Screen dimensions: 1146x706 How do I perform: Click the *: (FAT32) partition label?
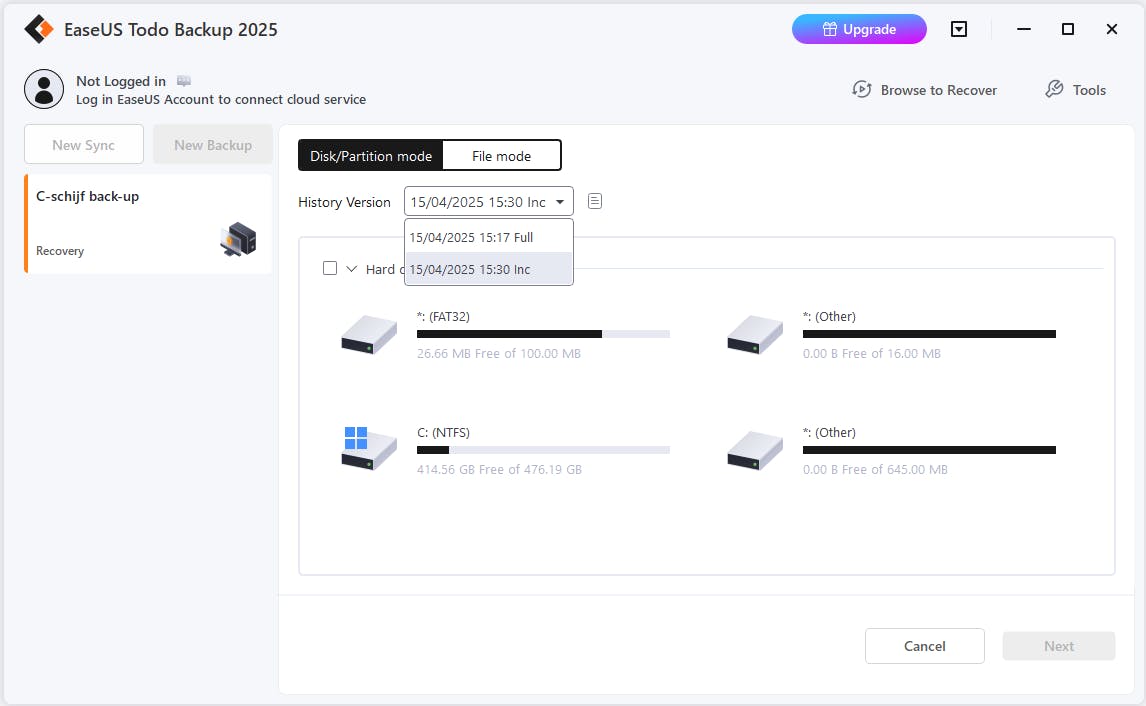tap(443, 316)
